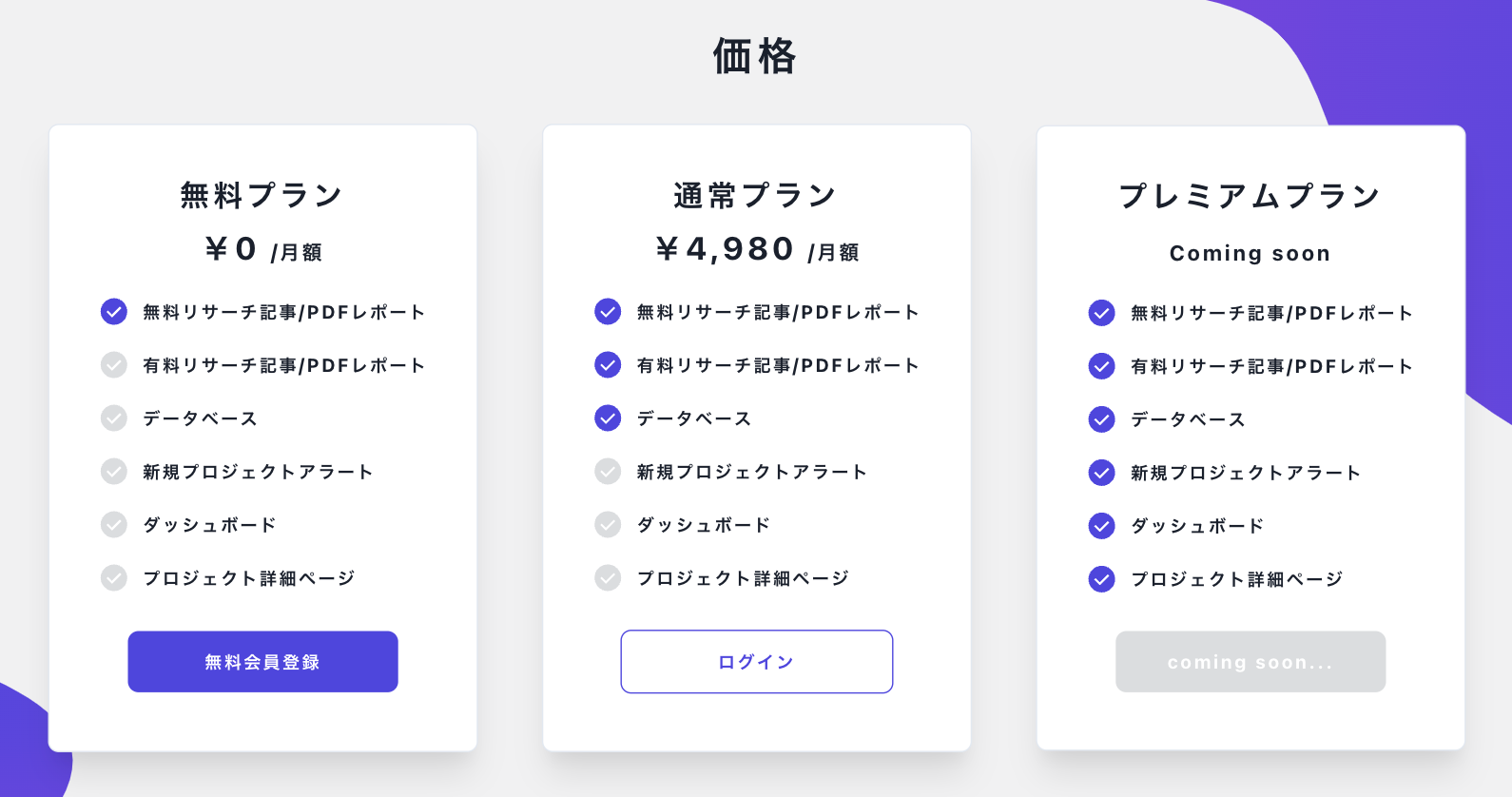Click the 無料会員登録 button
This screenshot has height=797, width=1512.
262,662
